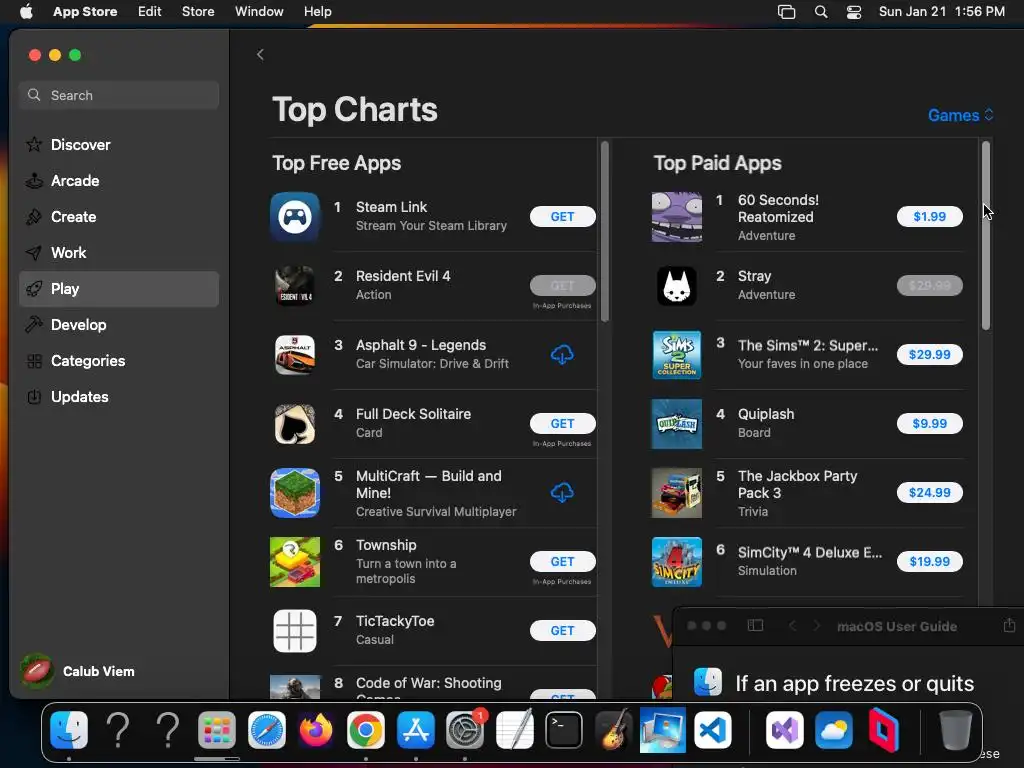This screenshot has height=768, width=1024.
Task: Toggle sidebar in macOS User Guide window
Action: [755, 626]
